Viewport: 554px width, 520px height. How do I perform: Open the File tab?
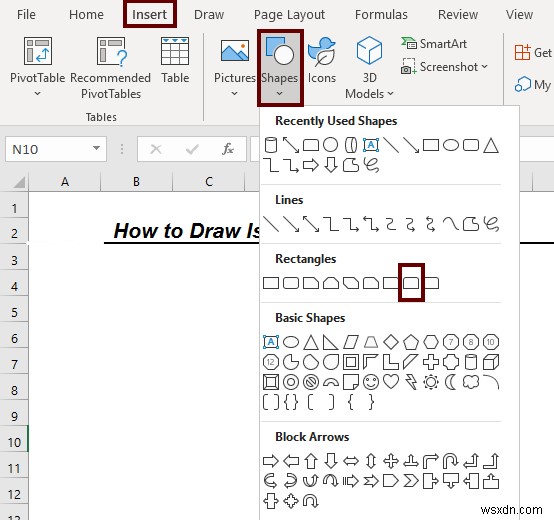26,14
